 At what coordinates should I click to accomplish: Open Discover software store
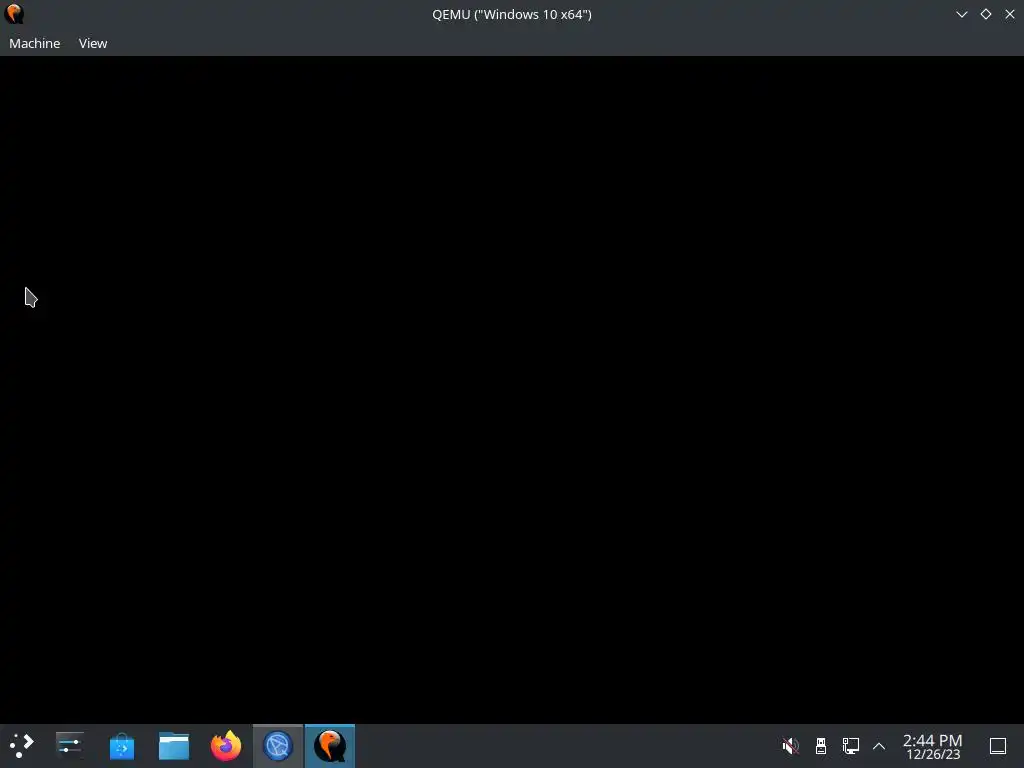point(121,745)
